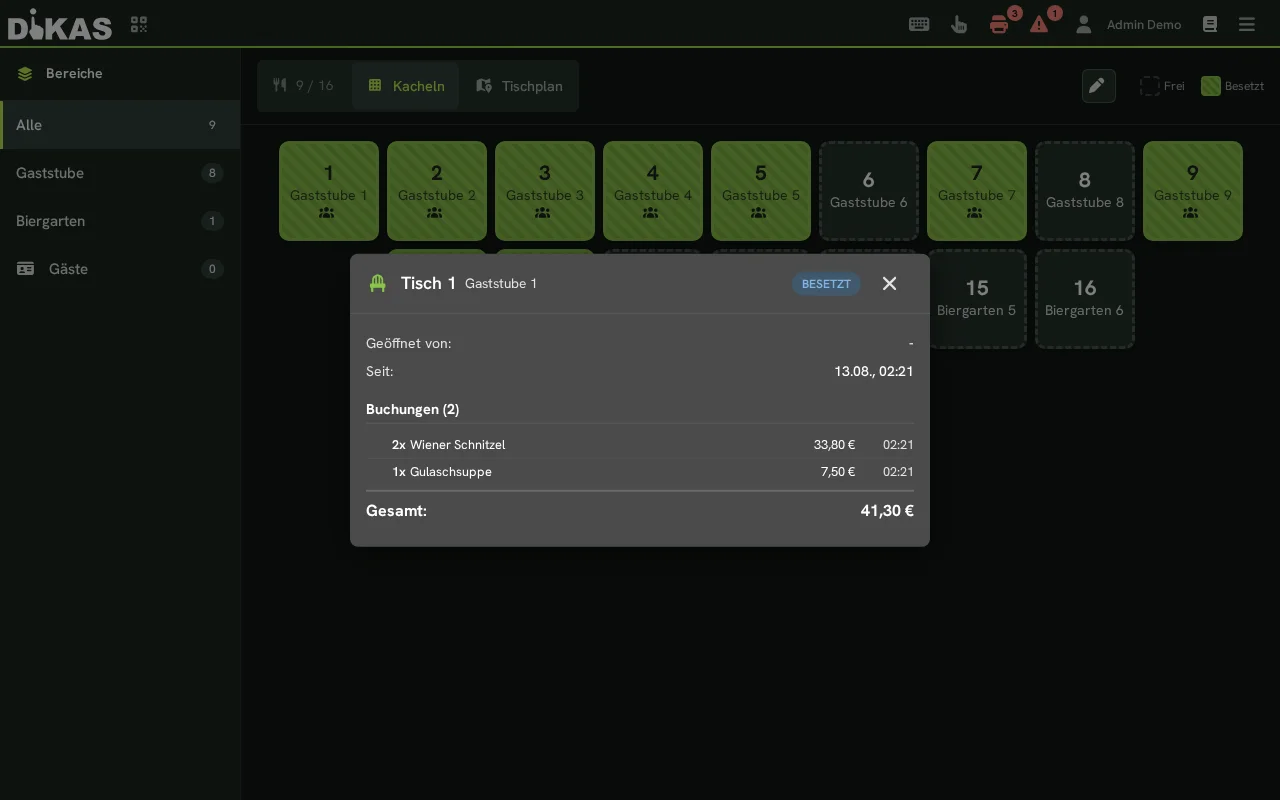The image size is (1280, 800).
Task: Click the Buchungen (2) heading
Action: point(413,409)
